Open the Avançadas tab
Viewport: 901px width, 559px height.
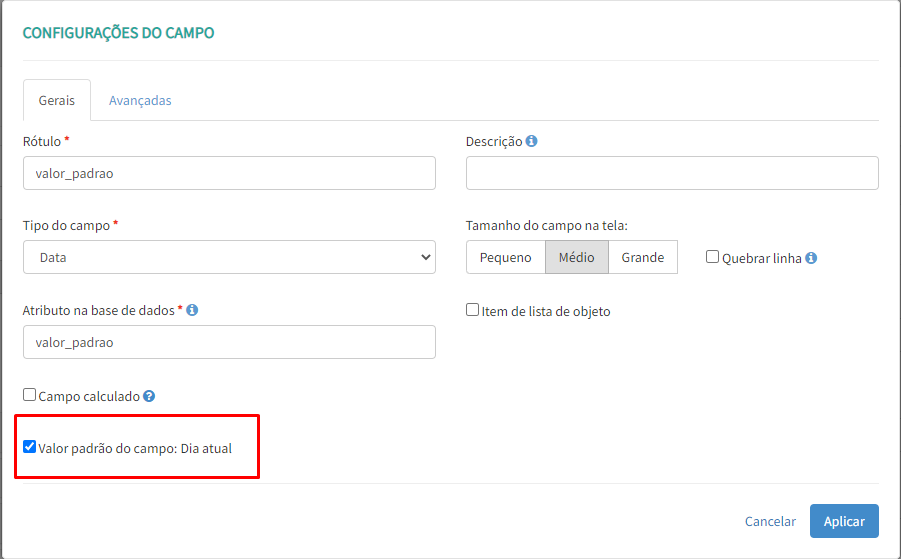140,100
